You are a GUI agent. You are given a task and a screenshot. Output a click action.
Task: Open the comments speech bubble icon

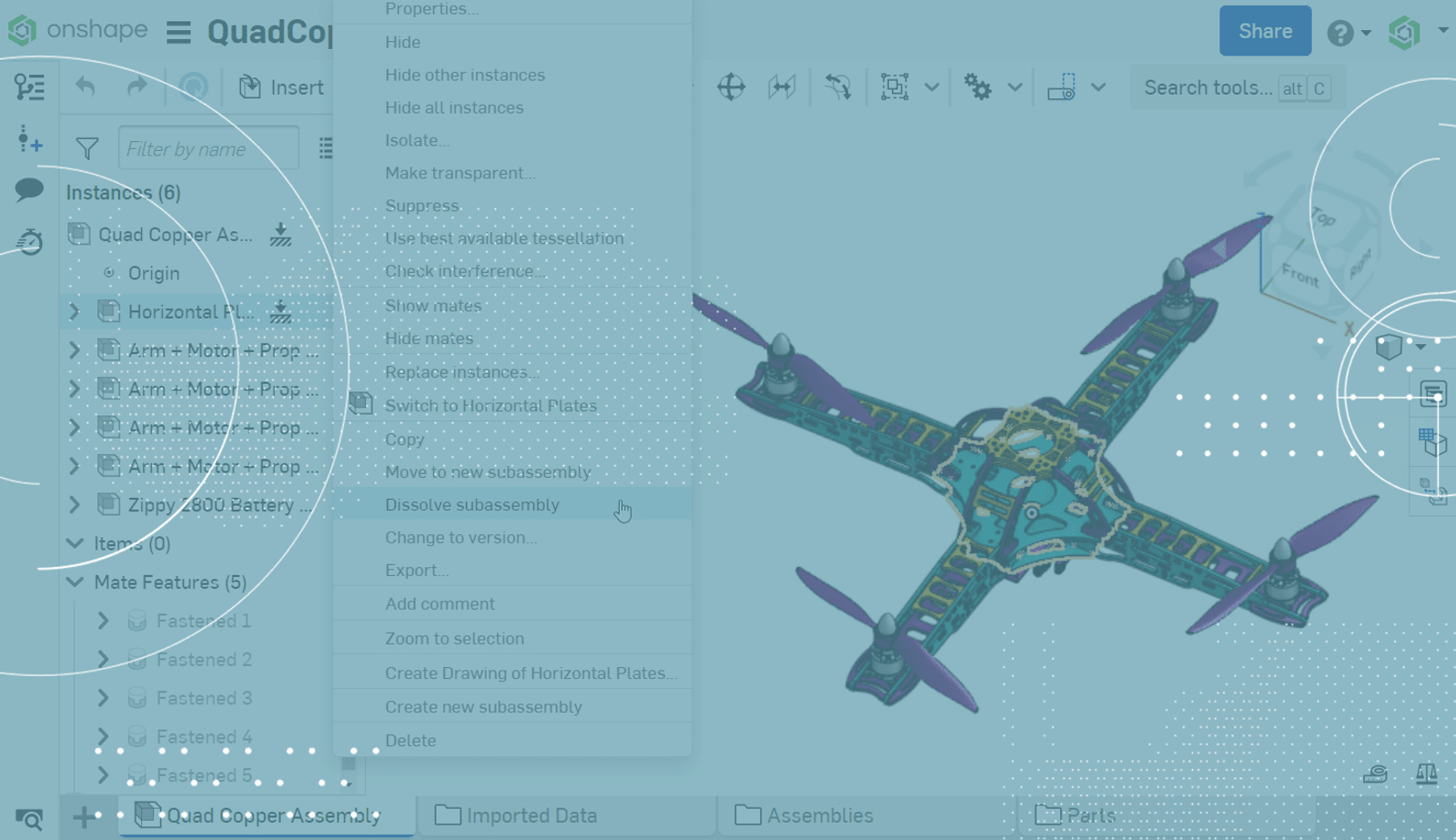point(29,189)
